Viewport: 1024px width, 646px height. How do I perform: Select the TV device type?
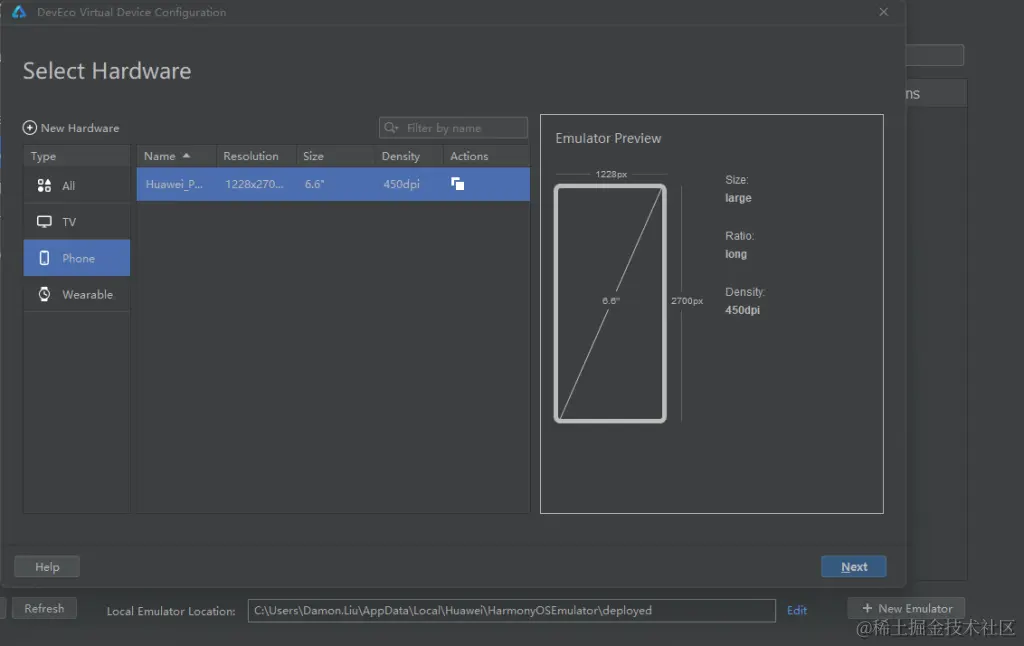tap(77, 221)
